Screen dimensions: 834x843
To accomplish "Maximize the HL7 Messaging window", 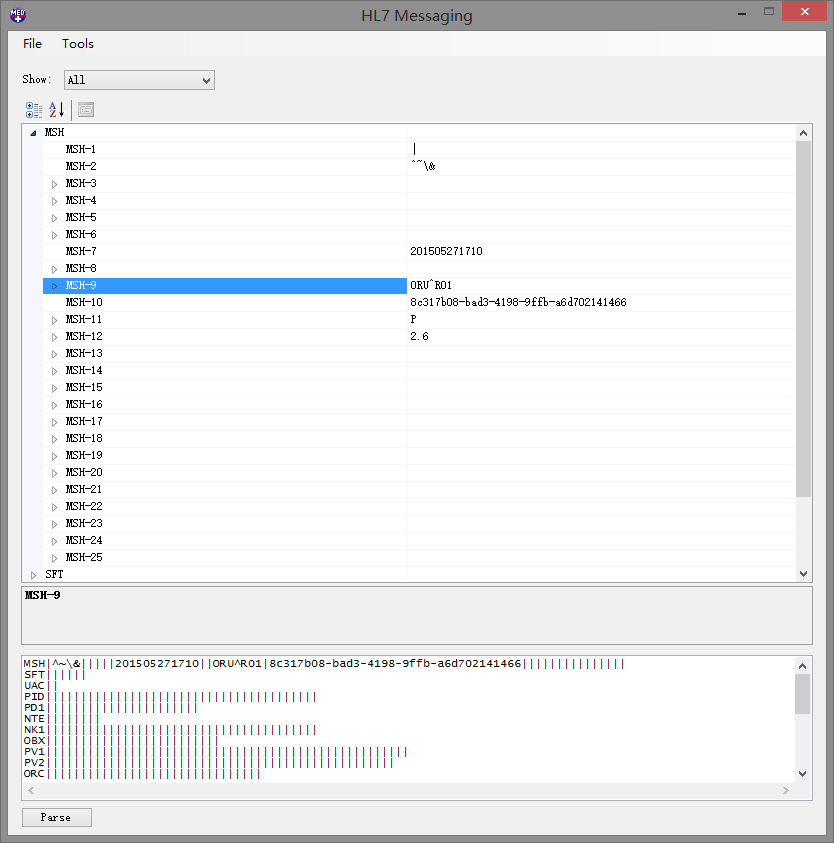I will [x=768, y=12].
